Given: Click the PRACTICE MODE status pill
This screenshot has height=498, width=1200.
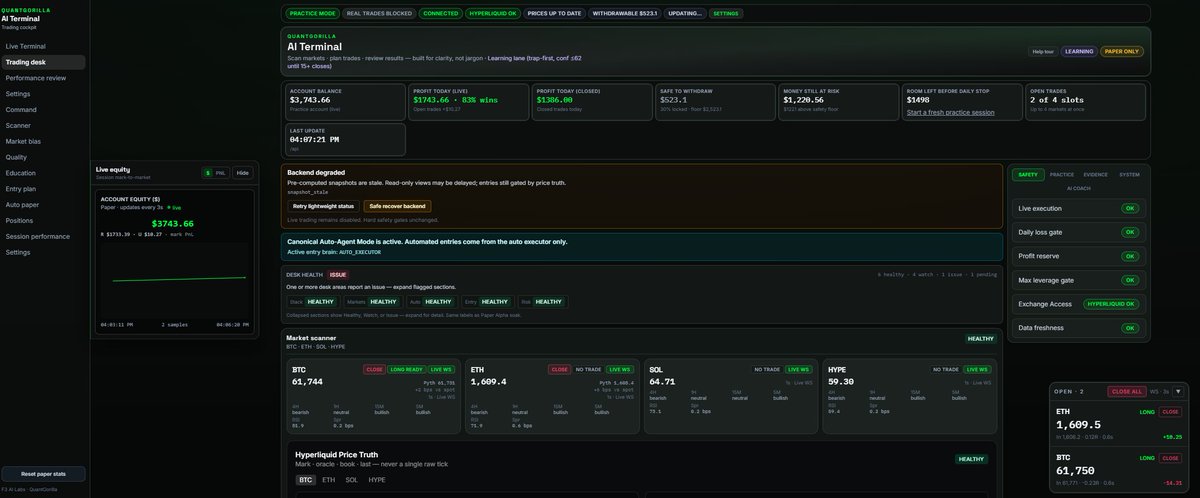Looking at the screenshot, I should (312, 14).
